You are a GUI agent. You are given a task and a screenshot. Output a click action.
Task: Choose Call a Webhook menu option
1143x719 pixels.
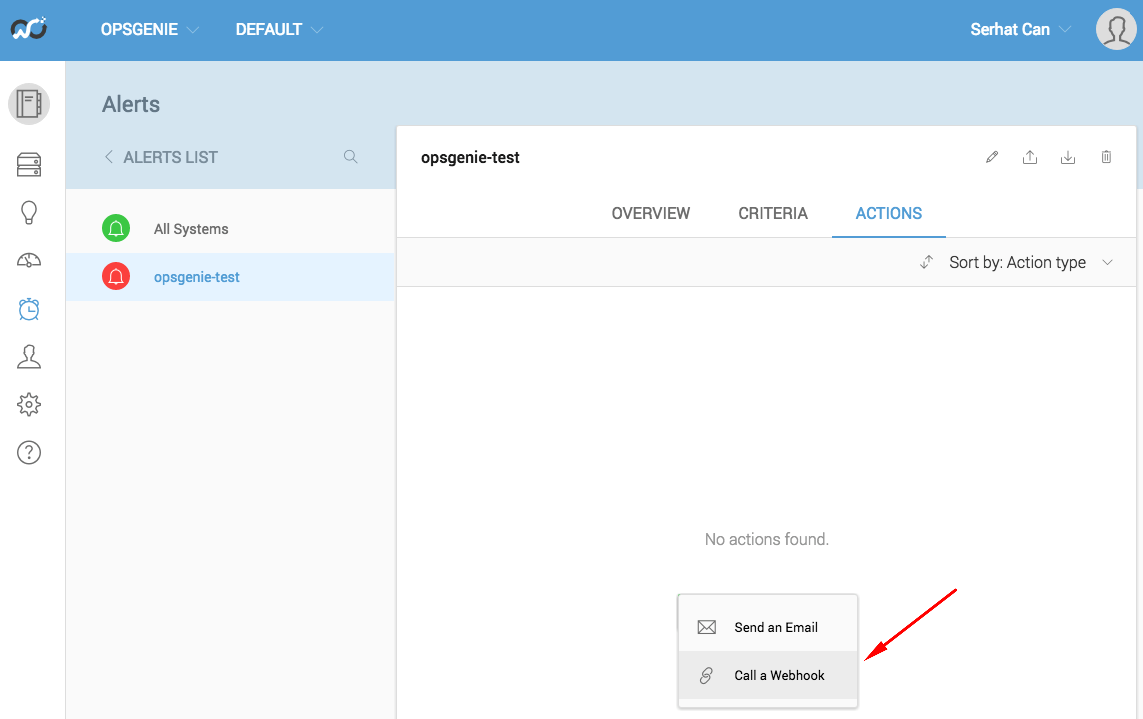(x=768, y=675)
